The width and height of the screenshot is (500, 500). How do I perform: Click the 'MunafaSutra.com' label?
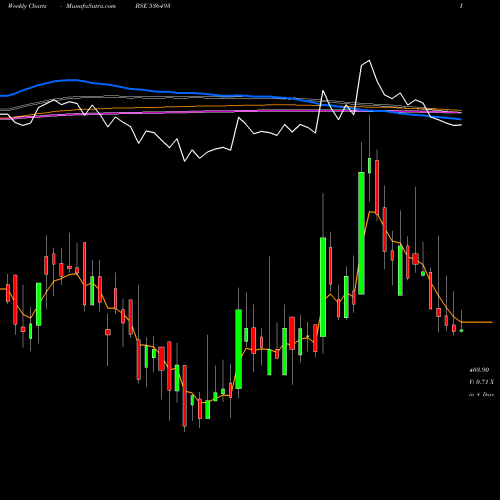point(91,6)
